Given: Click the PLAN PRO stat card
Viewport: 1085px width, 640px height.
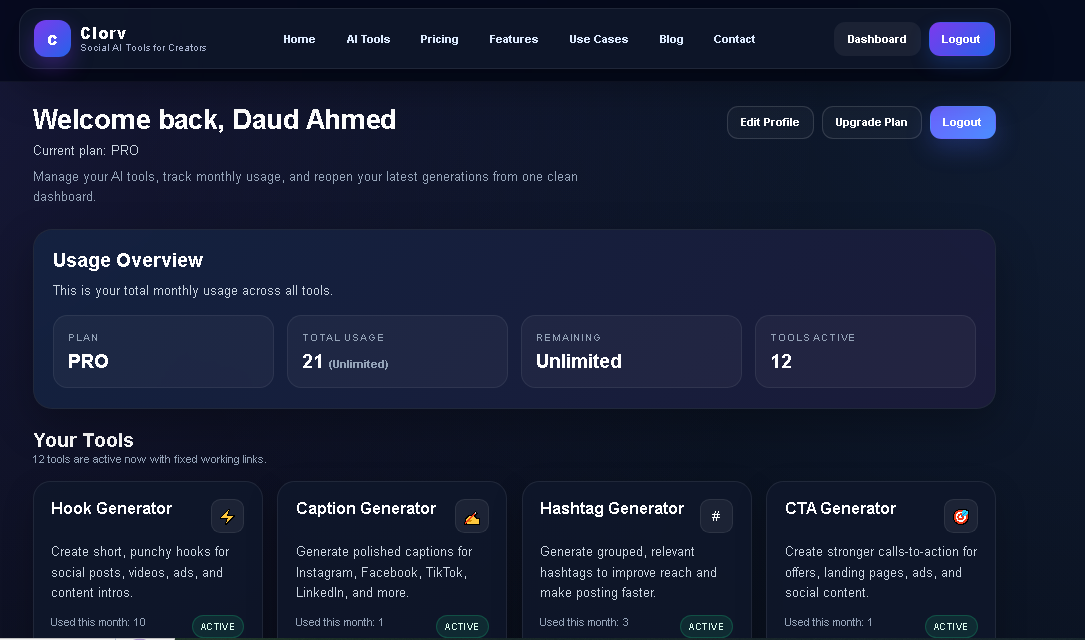Looking at the screenshot, I should [163, 351].
